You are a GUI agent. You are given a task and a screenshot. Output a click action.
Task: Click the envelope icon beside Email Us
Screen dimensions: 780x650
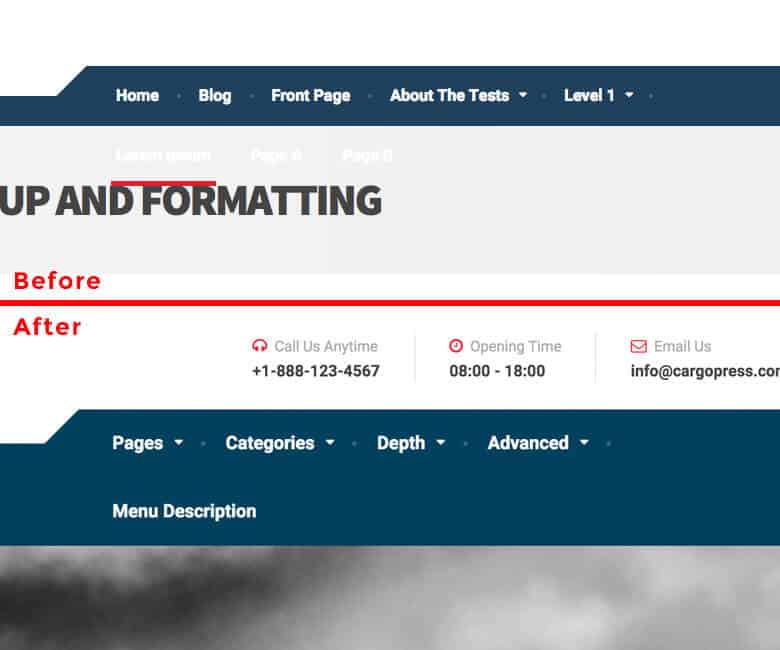(638, 346)
